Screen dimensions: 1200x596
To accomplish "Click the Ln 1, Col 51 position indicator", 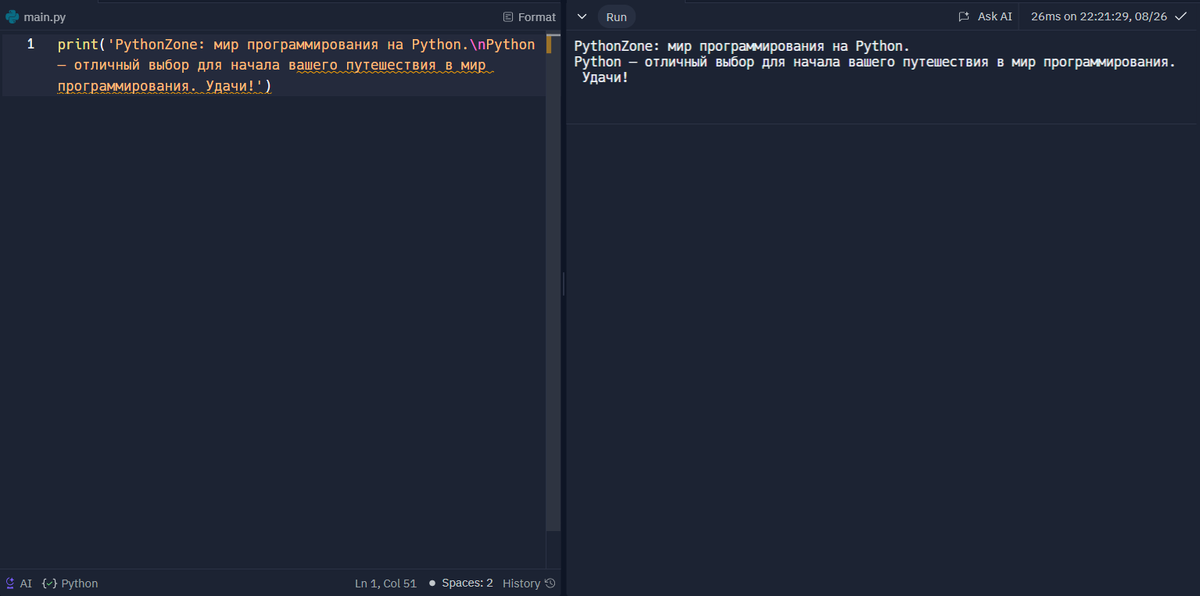I will 385,583.
